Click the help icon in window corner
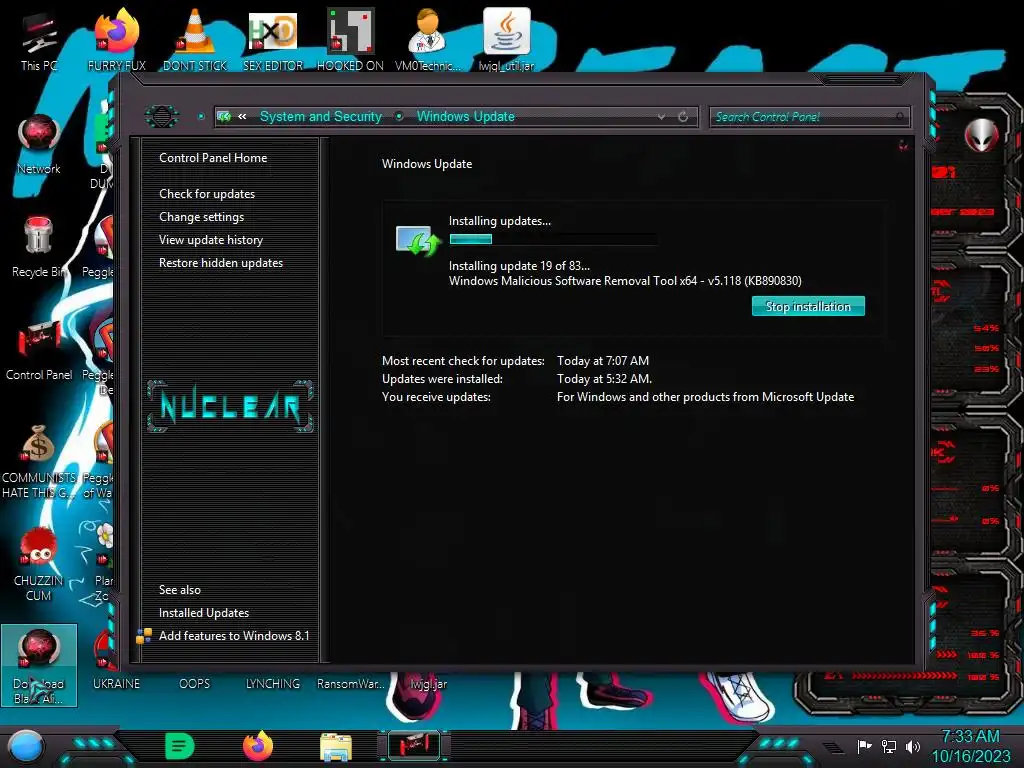The width and height of the screenshot is (1024, 768). [x=903, y=145]
